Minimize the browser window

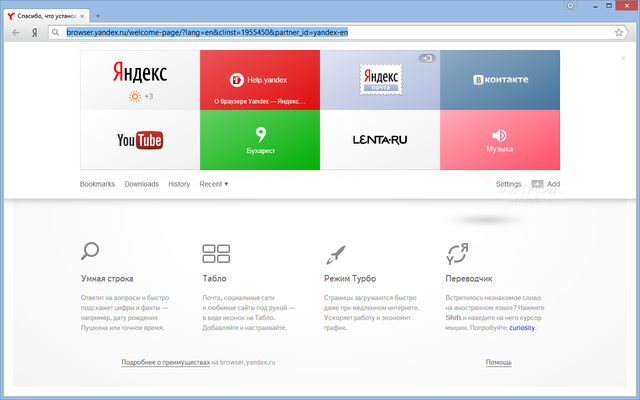tap(596, 6)
